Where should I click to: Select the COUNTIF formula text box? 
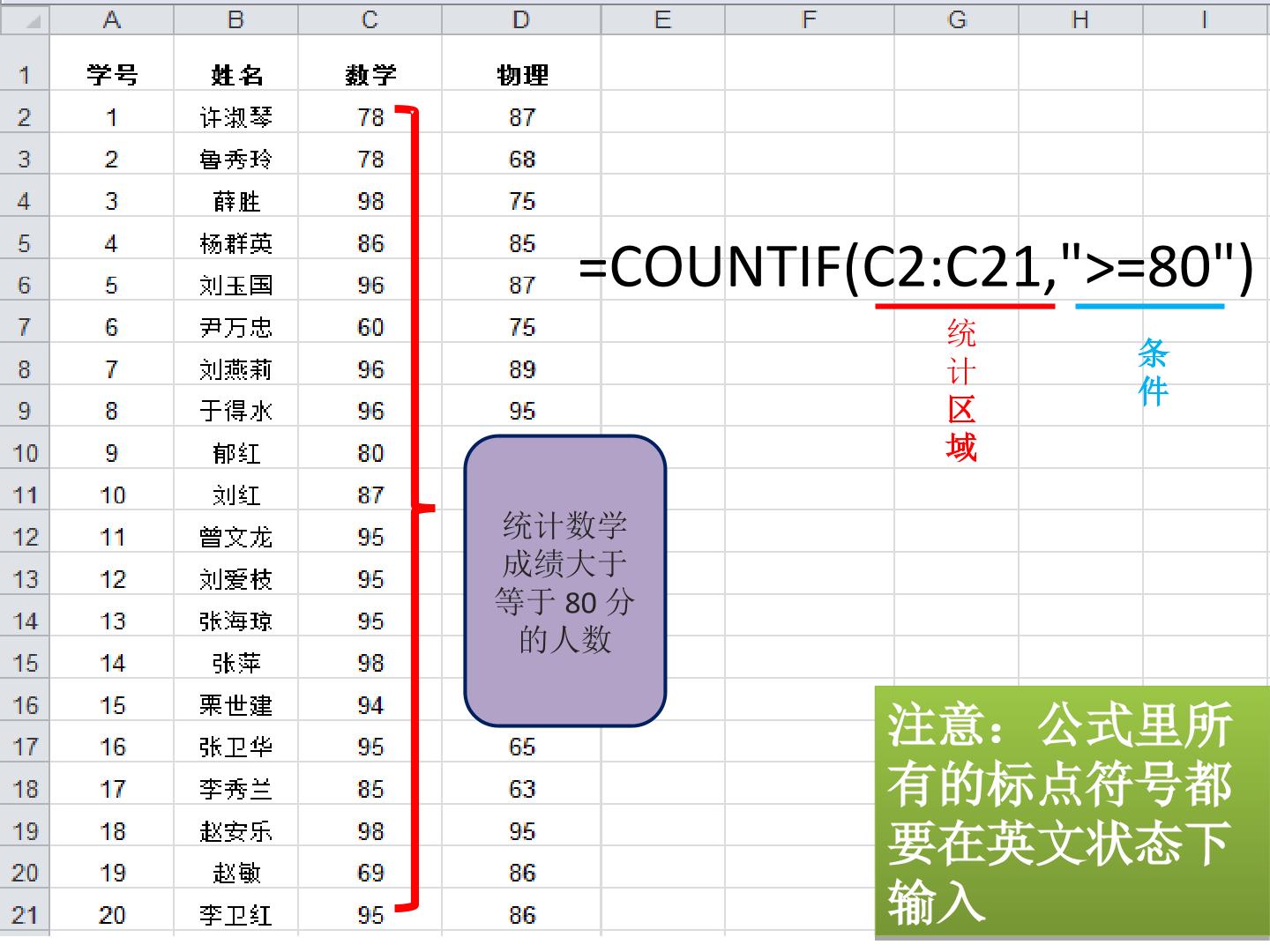click(x=915, y=265)
